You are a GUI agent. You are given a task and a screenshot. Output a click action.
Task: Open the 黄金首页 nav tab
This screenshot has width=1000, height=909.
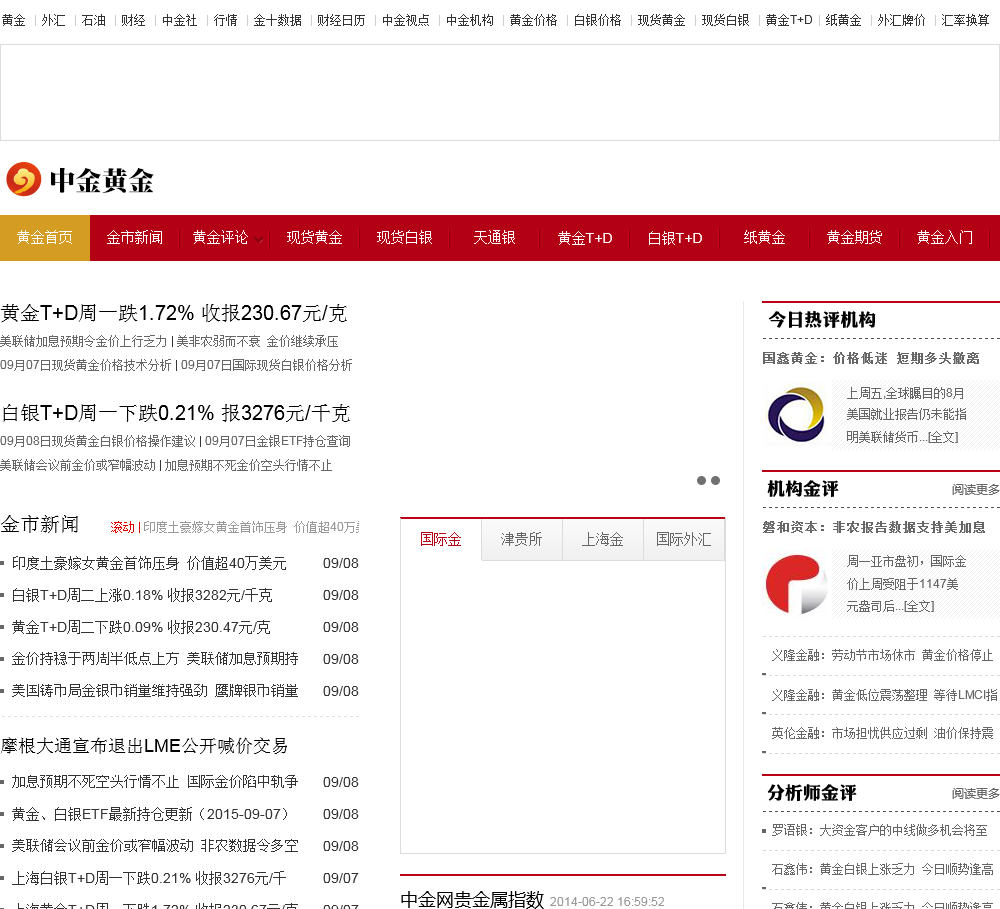click(45, 238)
